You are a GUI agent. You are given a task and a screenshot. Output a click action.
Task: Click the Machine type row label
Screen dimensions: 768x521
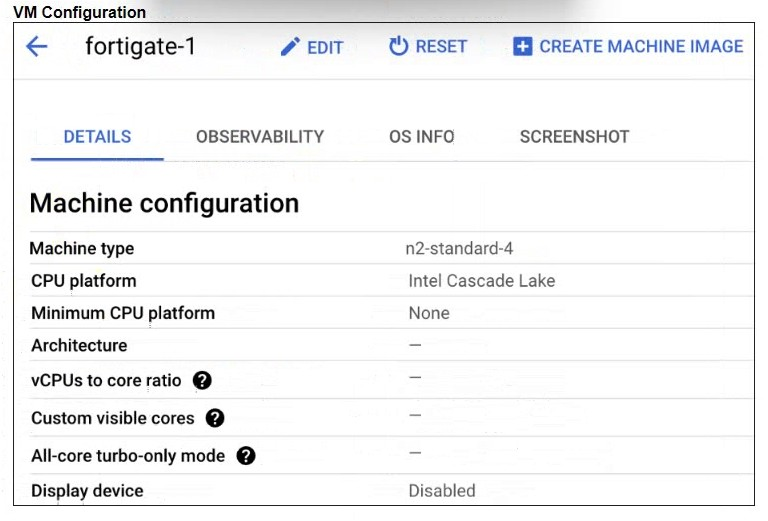point(82,249)
